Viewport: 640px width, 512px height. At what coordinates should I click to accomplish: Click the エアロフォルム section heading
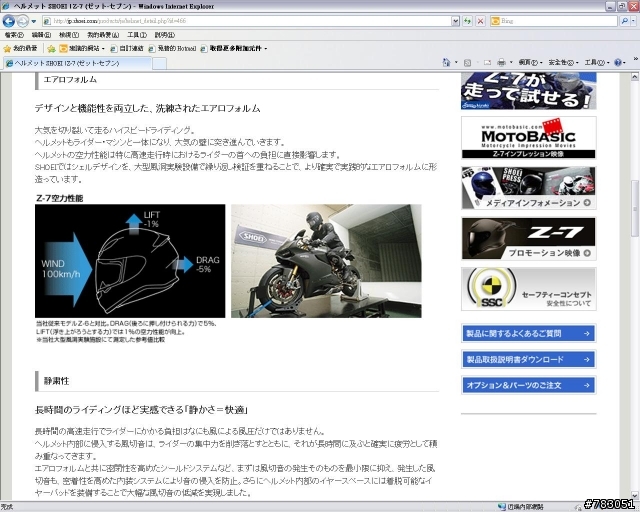70,80
